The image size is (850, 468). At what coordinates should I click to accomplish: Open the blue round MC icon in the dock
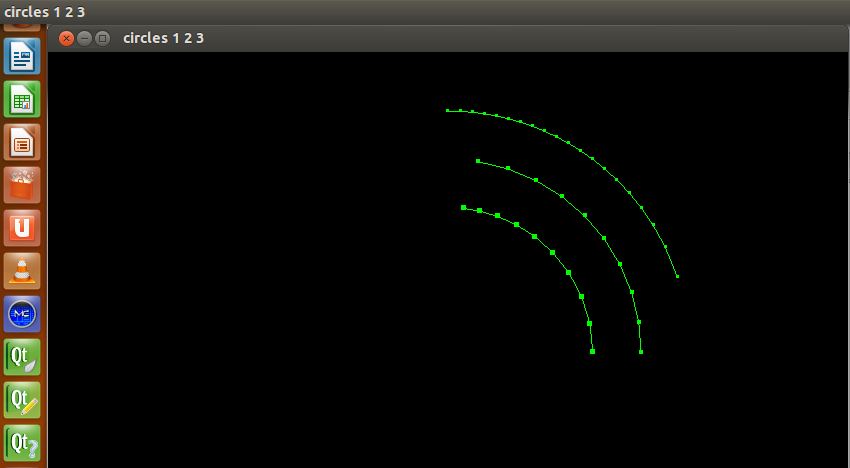point(22,314)
